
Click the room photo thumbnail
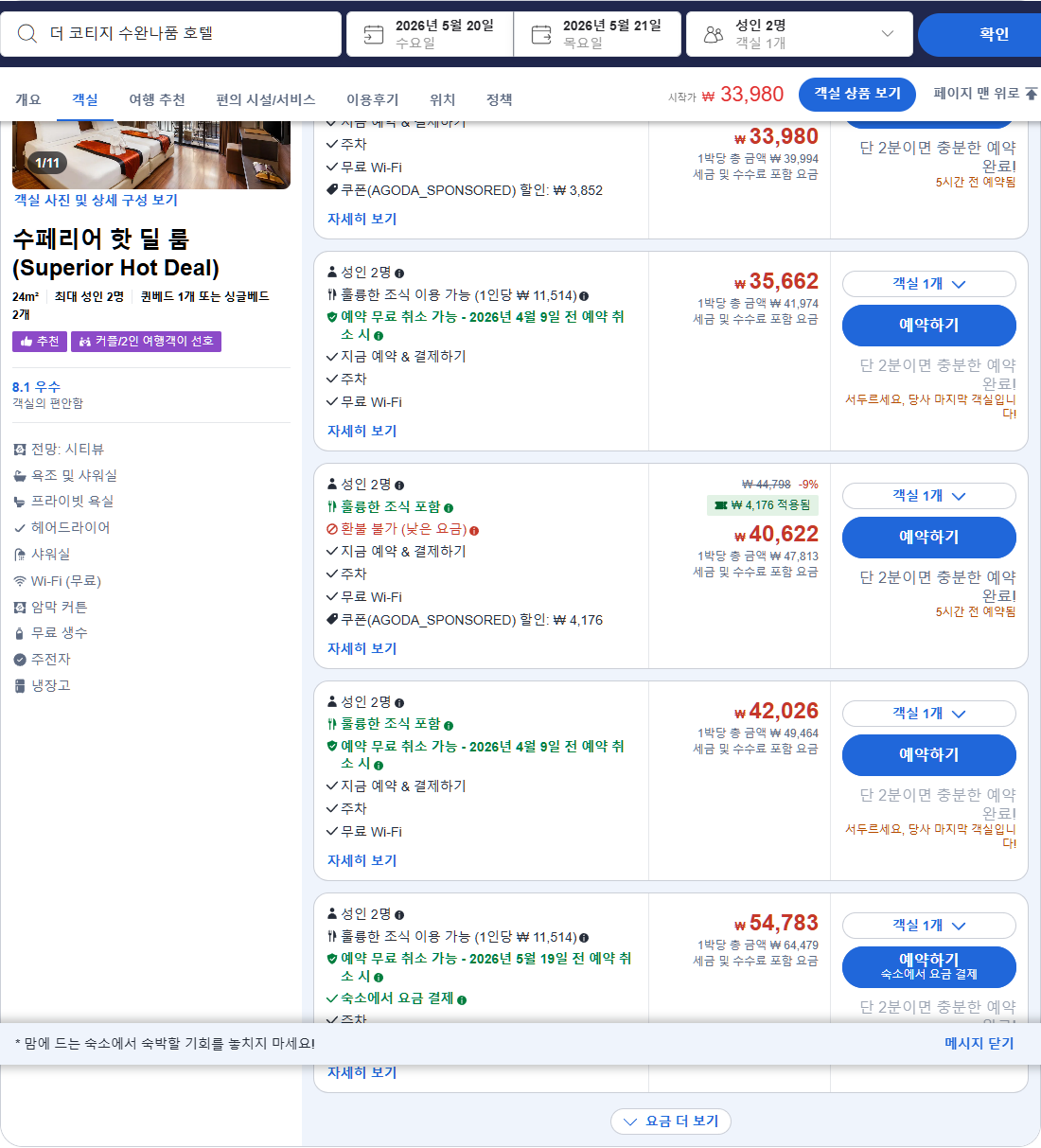tap(150, 151)
